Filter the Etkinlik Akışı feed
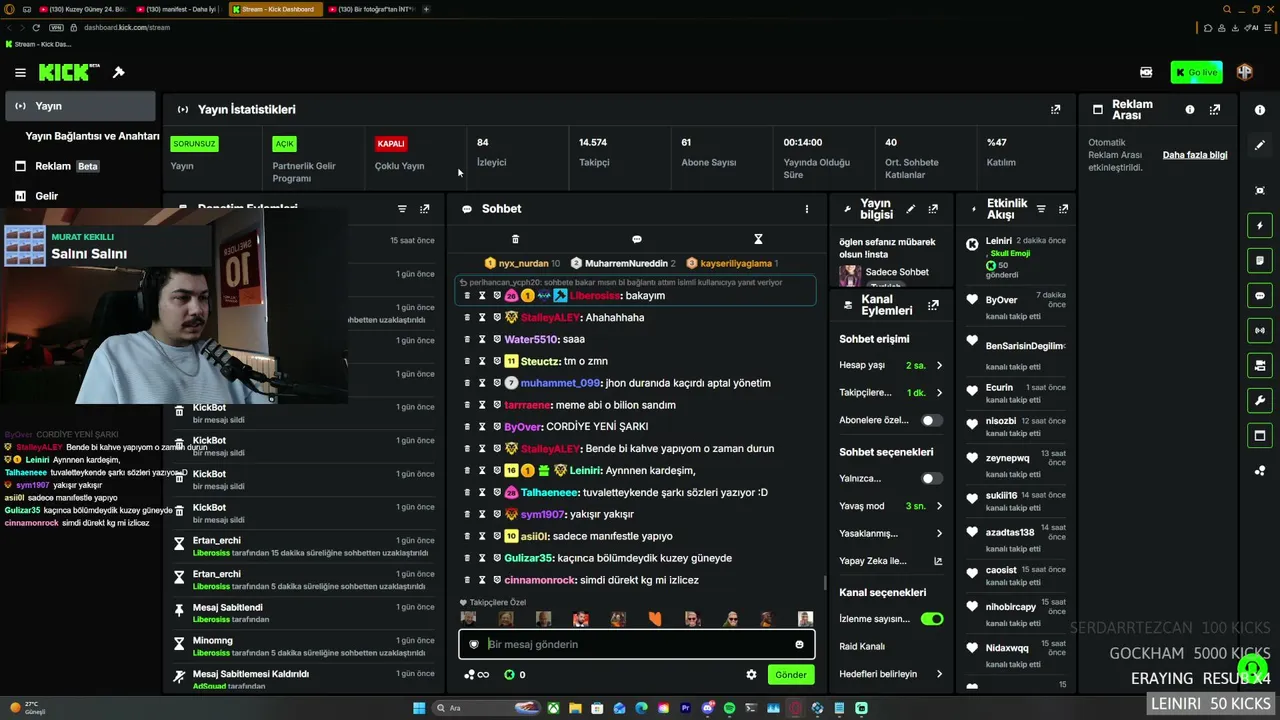The width and height of the screenshot is (1280, 720). [1041, 209]
